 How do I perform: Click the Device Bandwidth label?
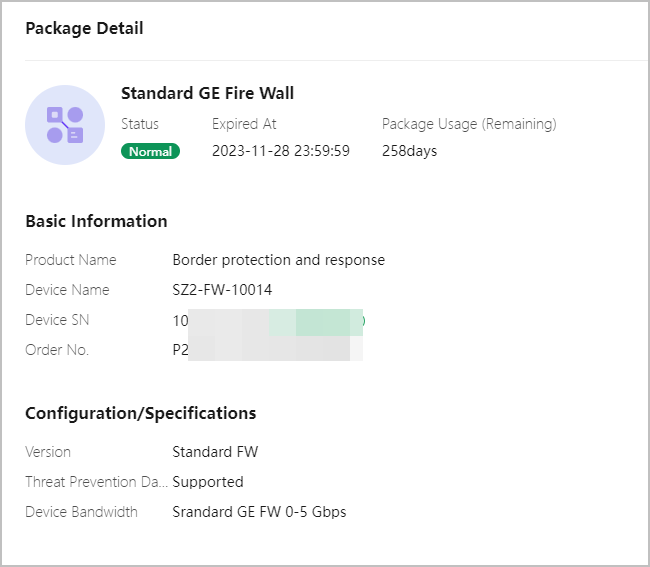81,512
